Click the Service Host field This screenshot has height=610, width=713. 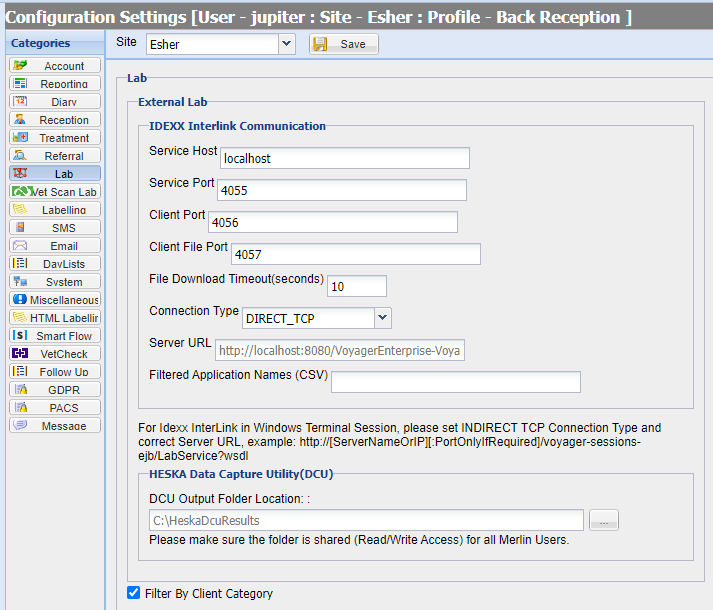click(x=345, y=158)
